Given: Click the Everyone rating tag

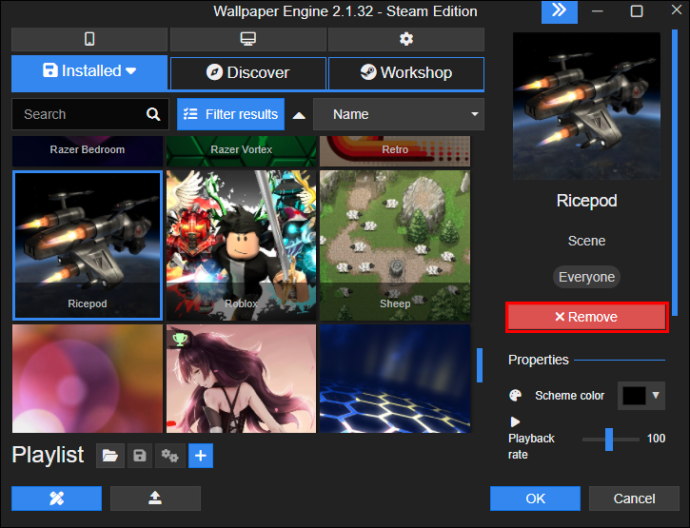Looking at the screenshot, I should (x=587, y=277).
